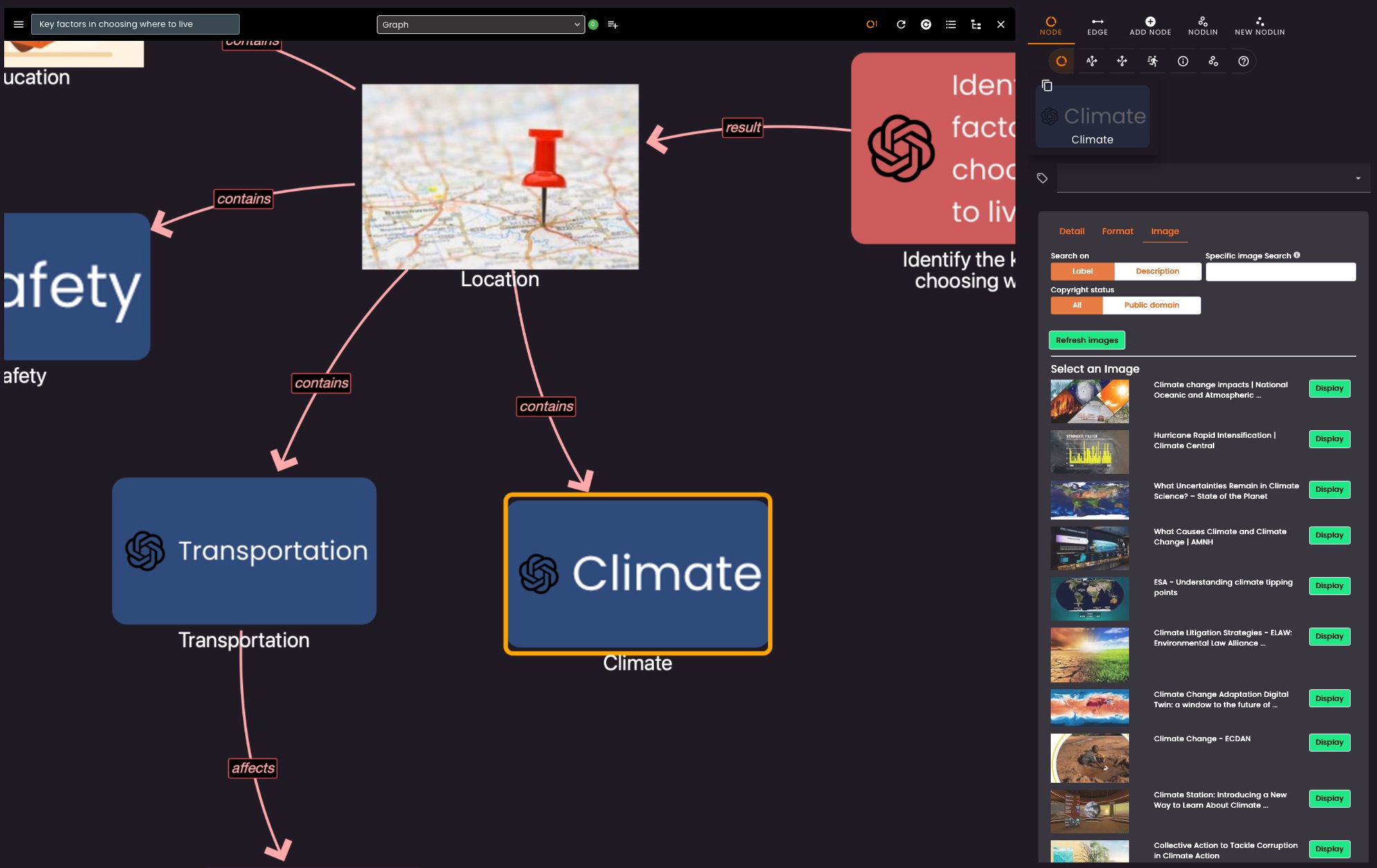The width and height of the screenshot is (1377, 868).
Task: Click the list view icon
Action: (950, 24)
